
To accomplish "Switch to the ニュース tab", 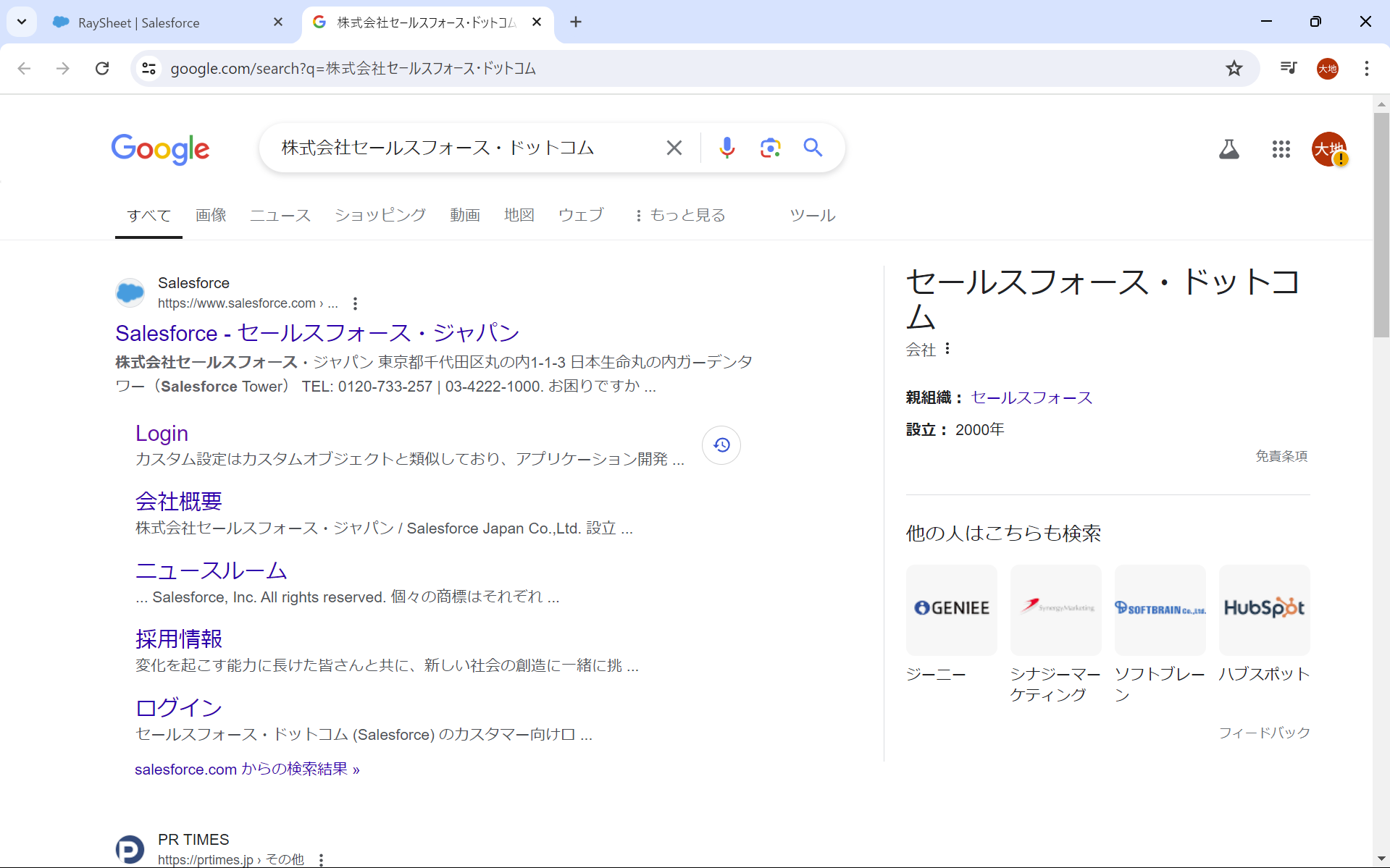I will pyautogui.click(x=280, y=215).
